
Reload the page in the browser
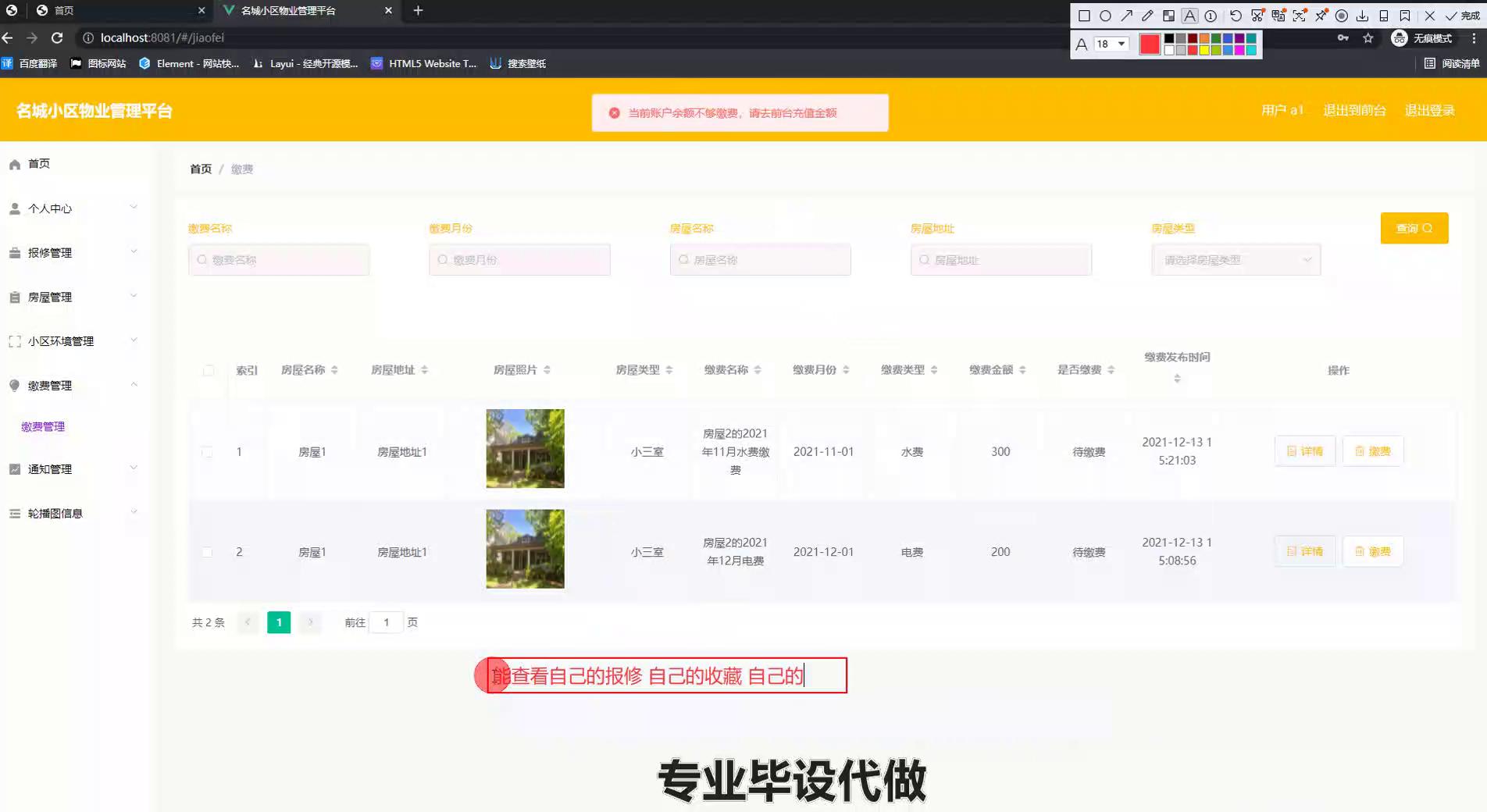[57, 37]
